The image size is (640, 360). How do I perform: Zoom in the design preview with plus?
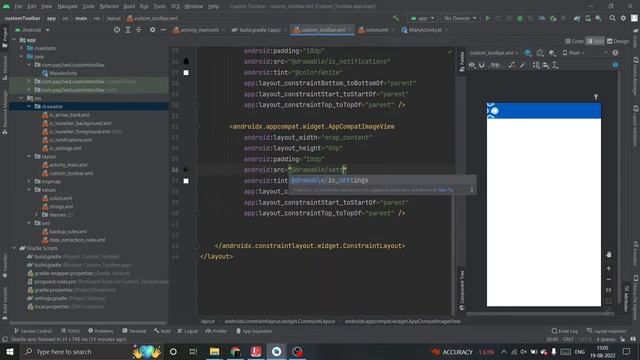pos(609,269)
